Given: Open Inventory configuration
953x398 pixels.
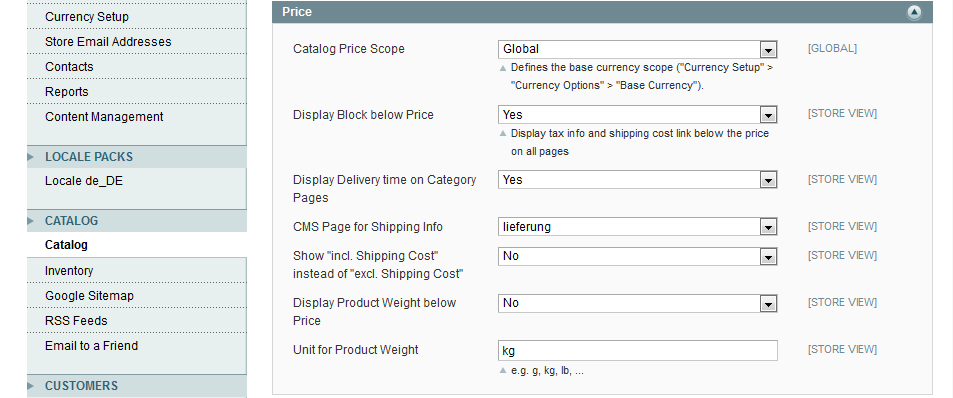Looking at the screenshot, I should point(69,271).
